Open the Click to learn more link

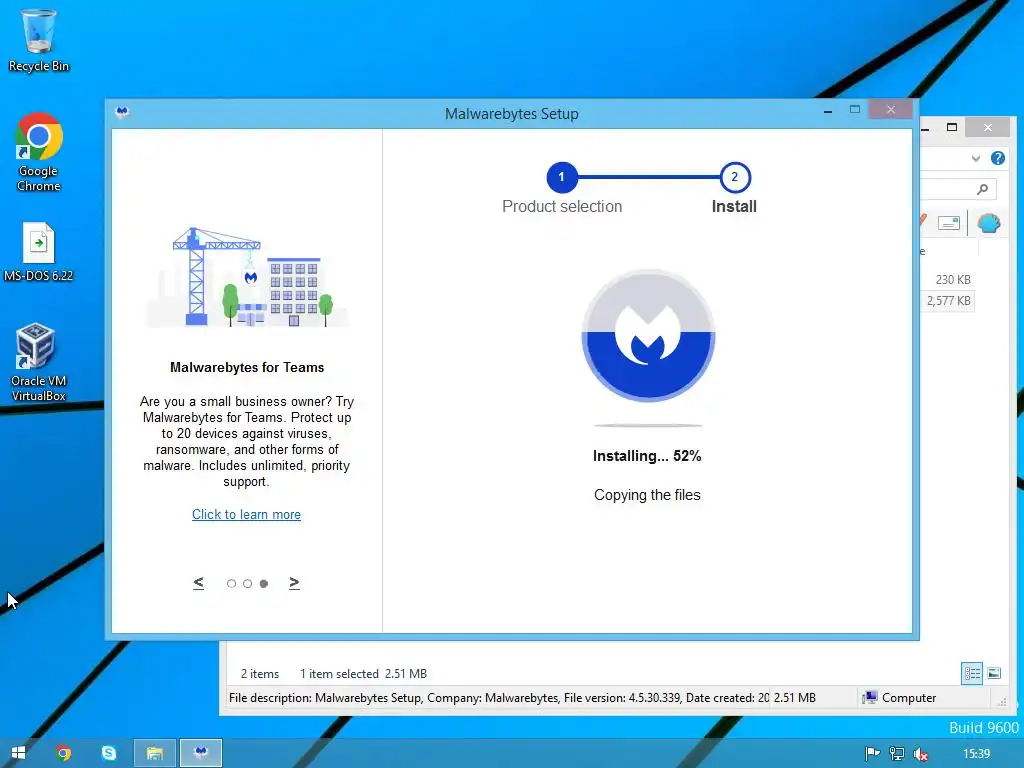[246, 515]
